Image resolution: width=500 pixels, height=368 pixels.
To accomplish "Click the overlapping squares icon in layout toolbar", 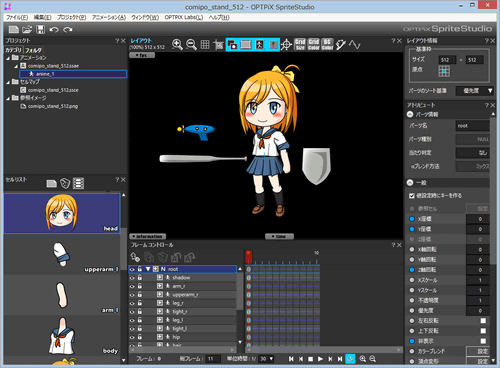I will pos(232,44).
